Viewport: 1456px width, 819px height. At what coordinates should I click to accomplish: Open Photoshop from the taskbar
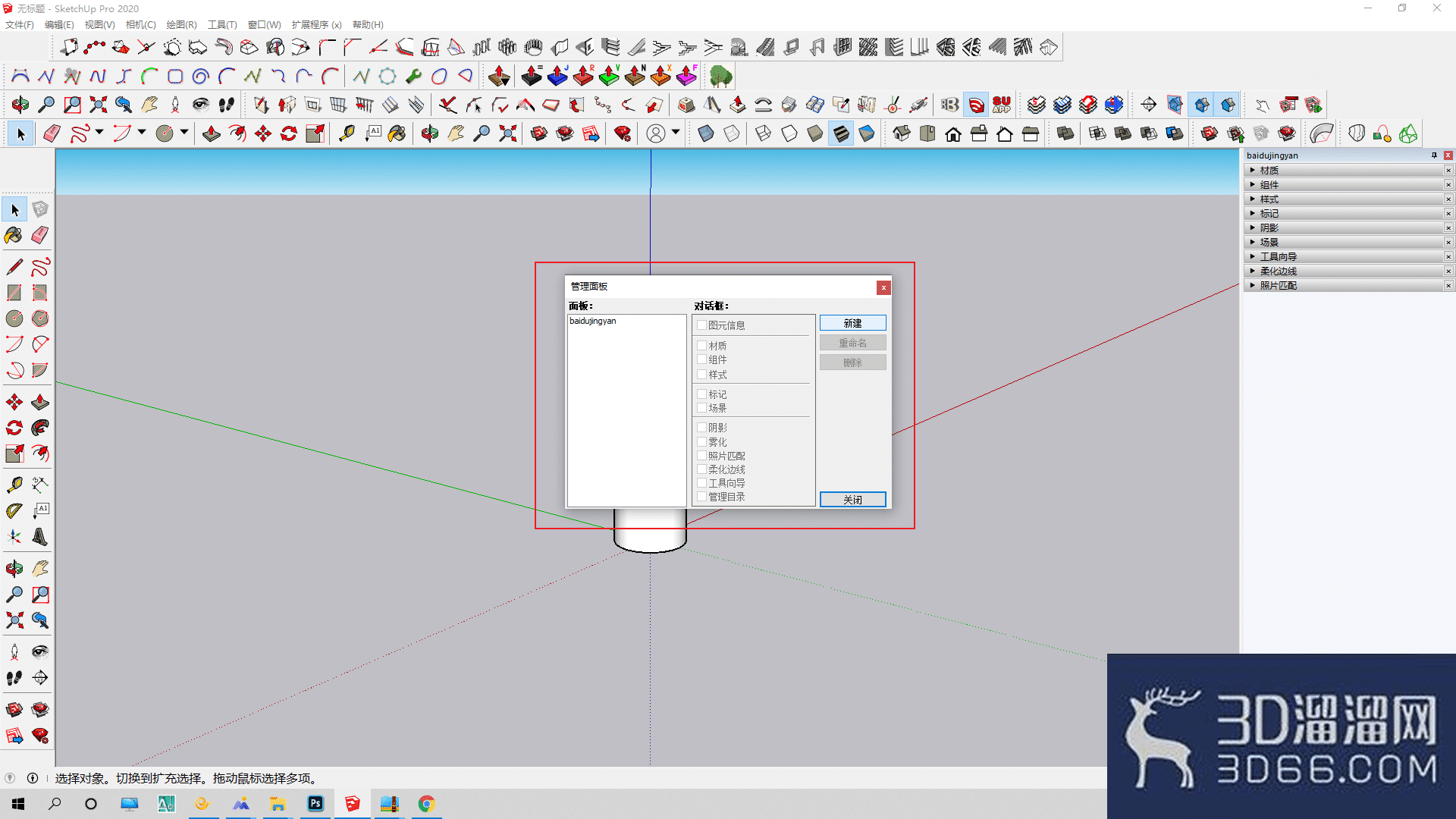pyautogui.click(x=315, y=803)
